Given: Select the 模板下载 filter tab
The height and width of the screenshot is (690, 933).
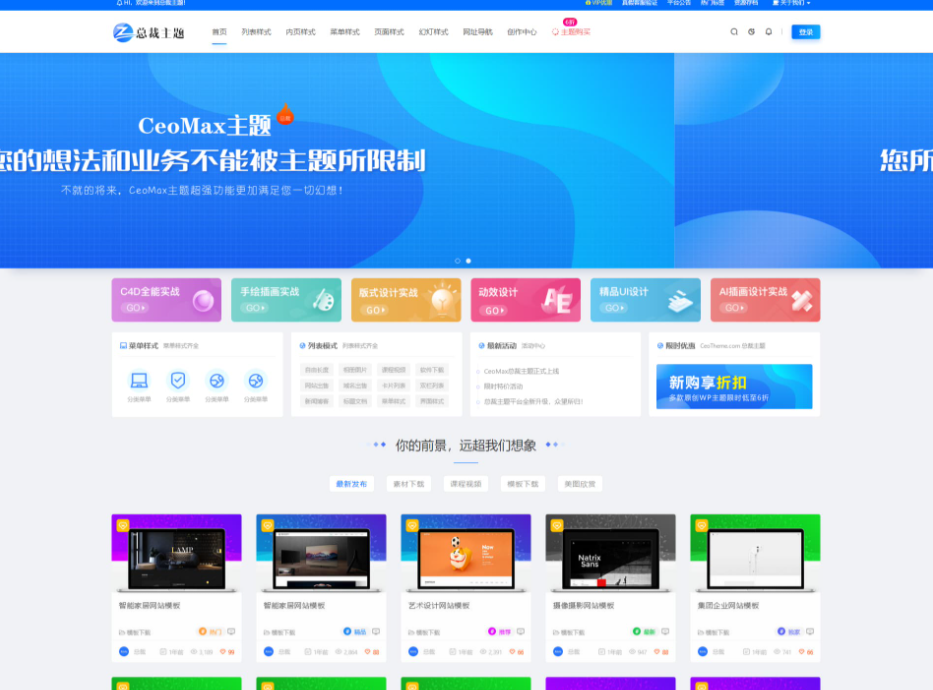Looking at the screenshot, I should 523,484.
